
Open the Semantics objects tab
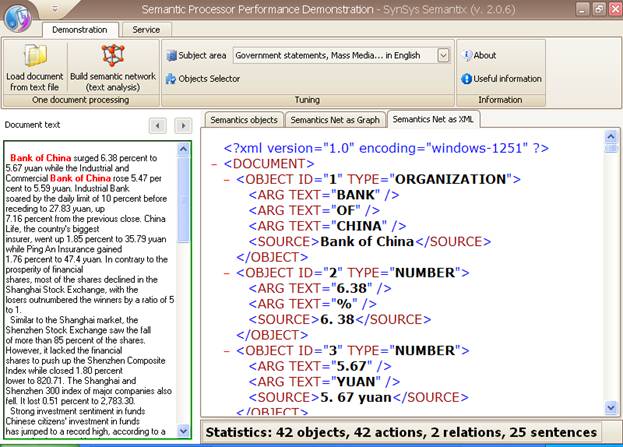[244, 120]
